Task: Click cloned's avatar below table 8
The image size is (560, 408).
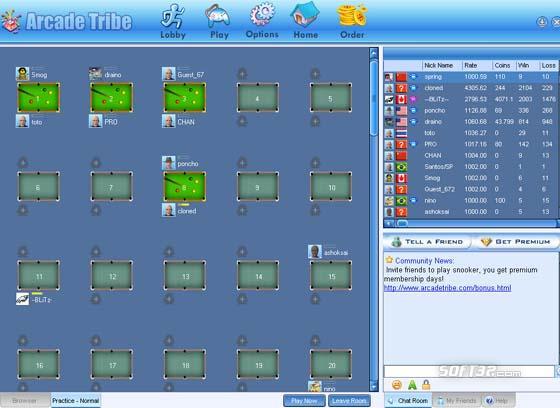Action: pyautogui.click(x=169, y=210)
